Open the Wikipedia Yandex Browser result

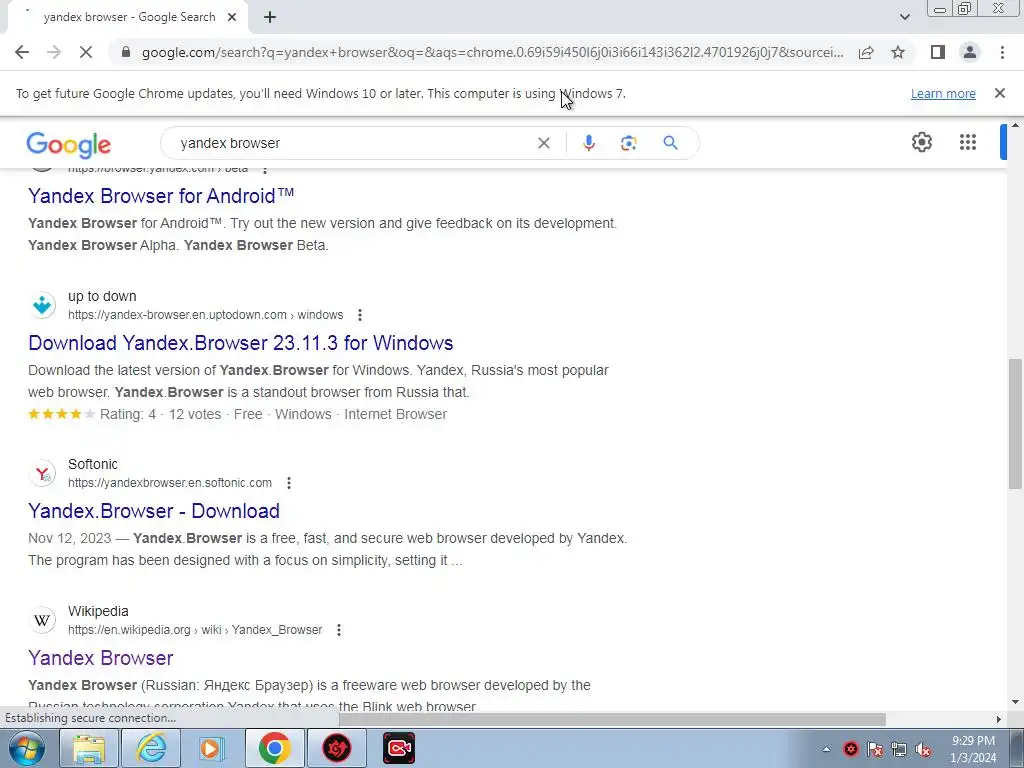click(x=101, y=657)
